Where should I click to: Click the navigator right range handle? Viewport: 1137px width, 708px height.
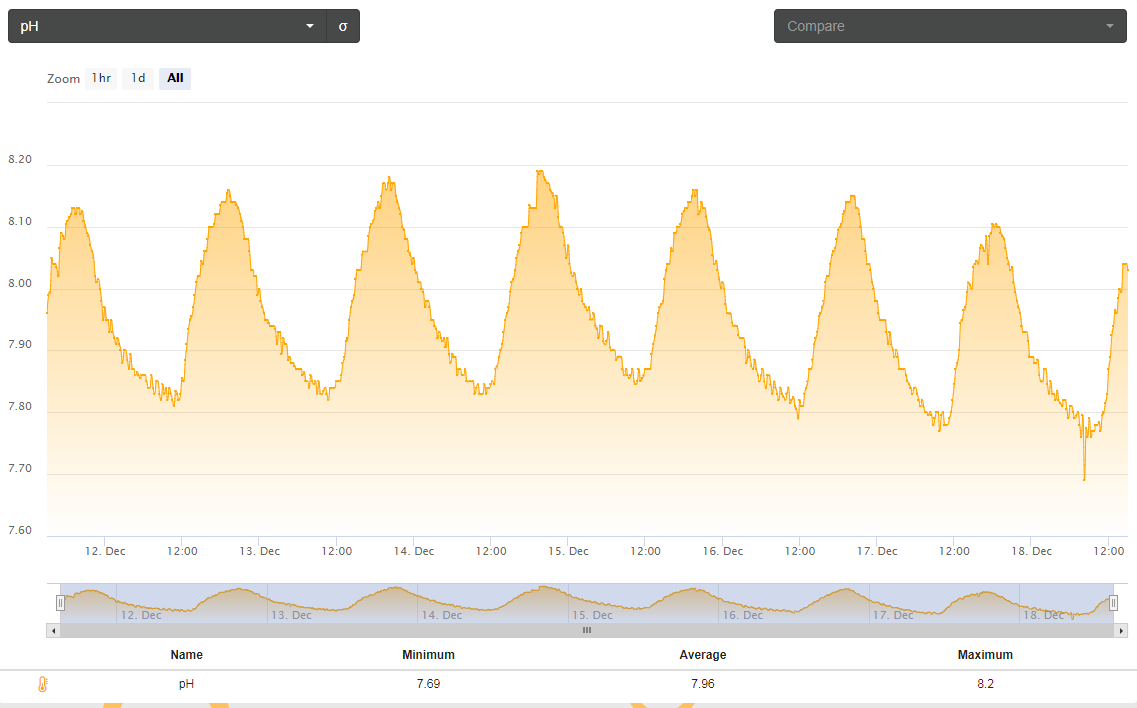click(1113, 603)
